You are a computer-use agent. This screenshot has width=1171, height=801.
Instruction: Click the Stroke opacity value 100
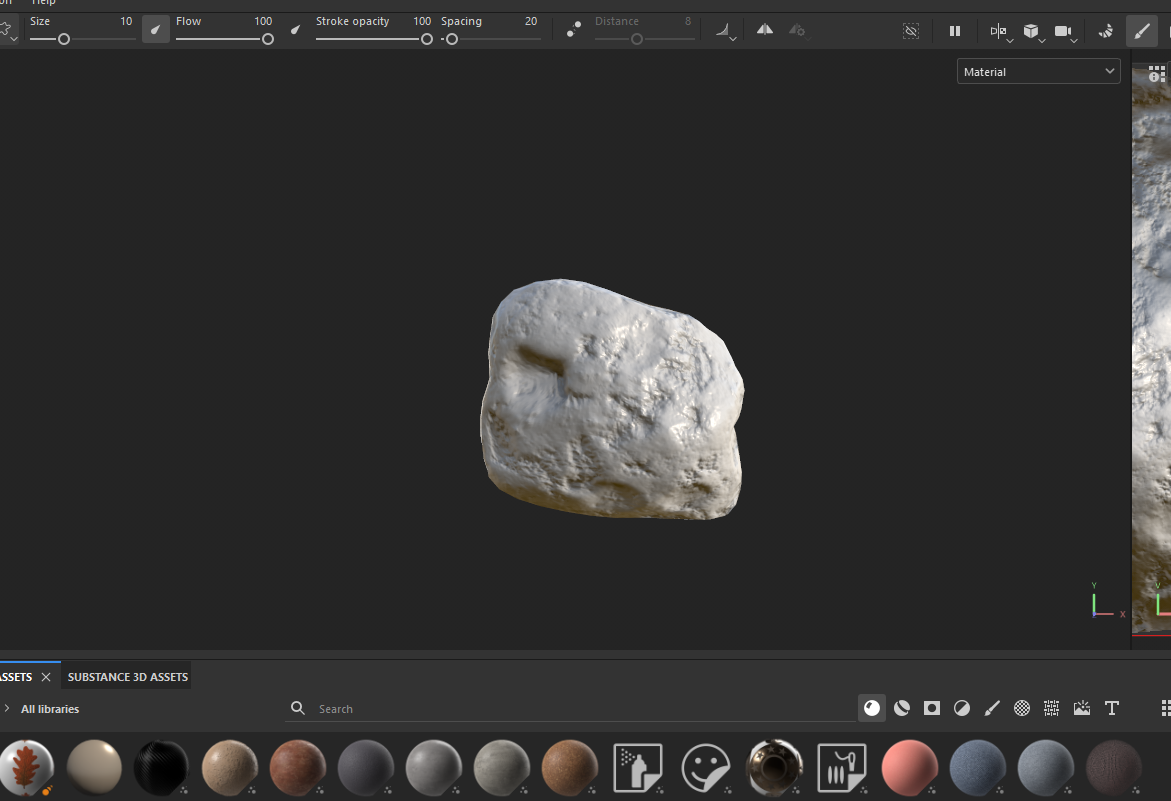(x=422, y=21)
